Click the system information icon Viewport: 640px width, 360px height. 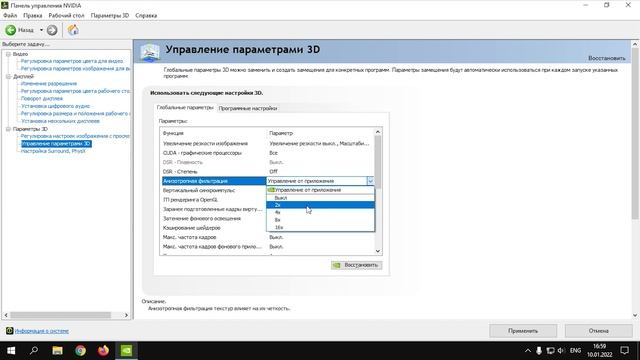pyautogui.click(x=9, y=331)
